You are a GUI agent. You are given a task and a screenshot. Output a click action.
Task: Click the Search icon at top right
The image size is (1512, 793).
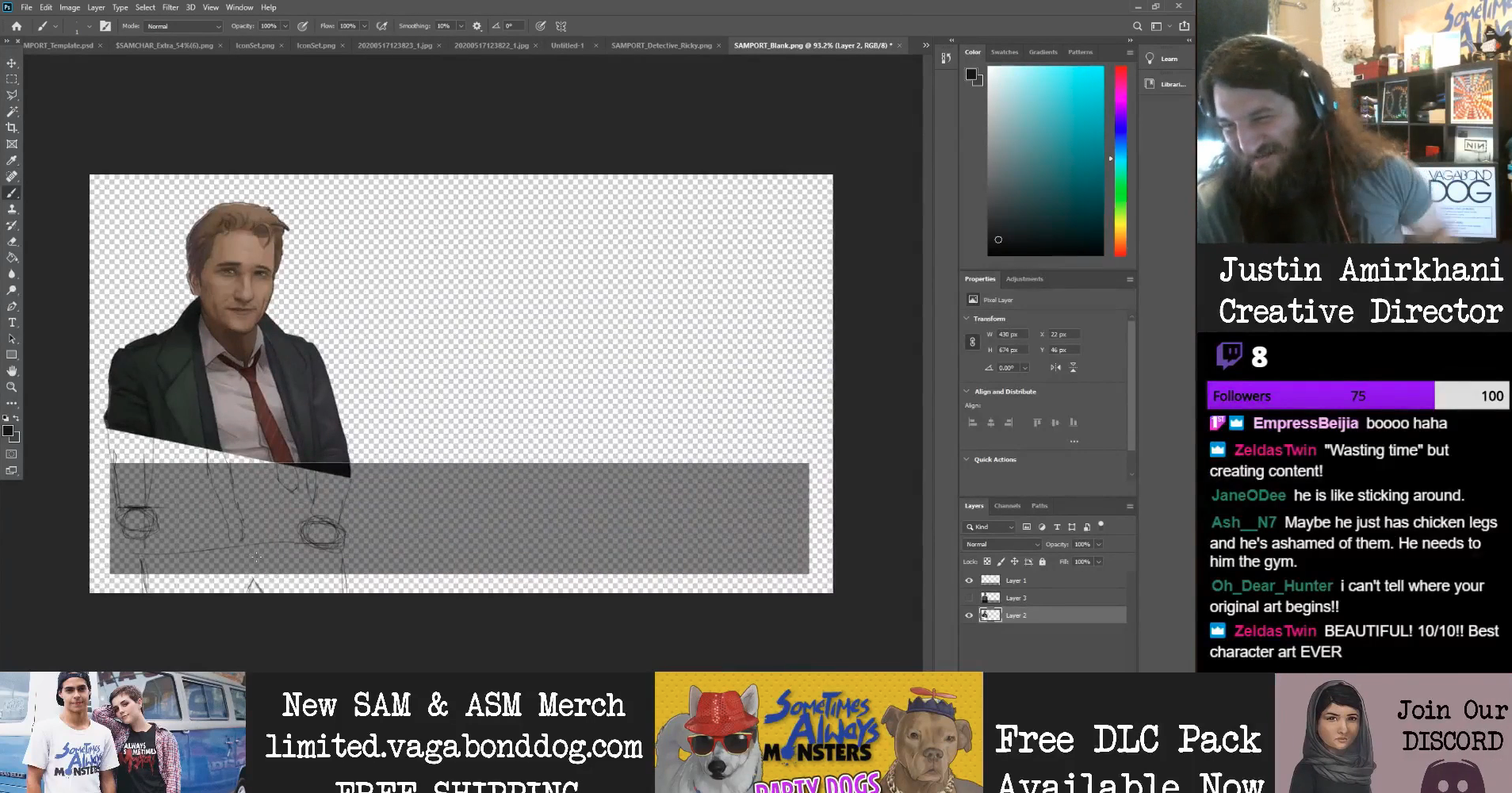(1137, 26)
